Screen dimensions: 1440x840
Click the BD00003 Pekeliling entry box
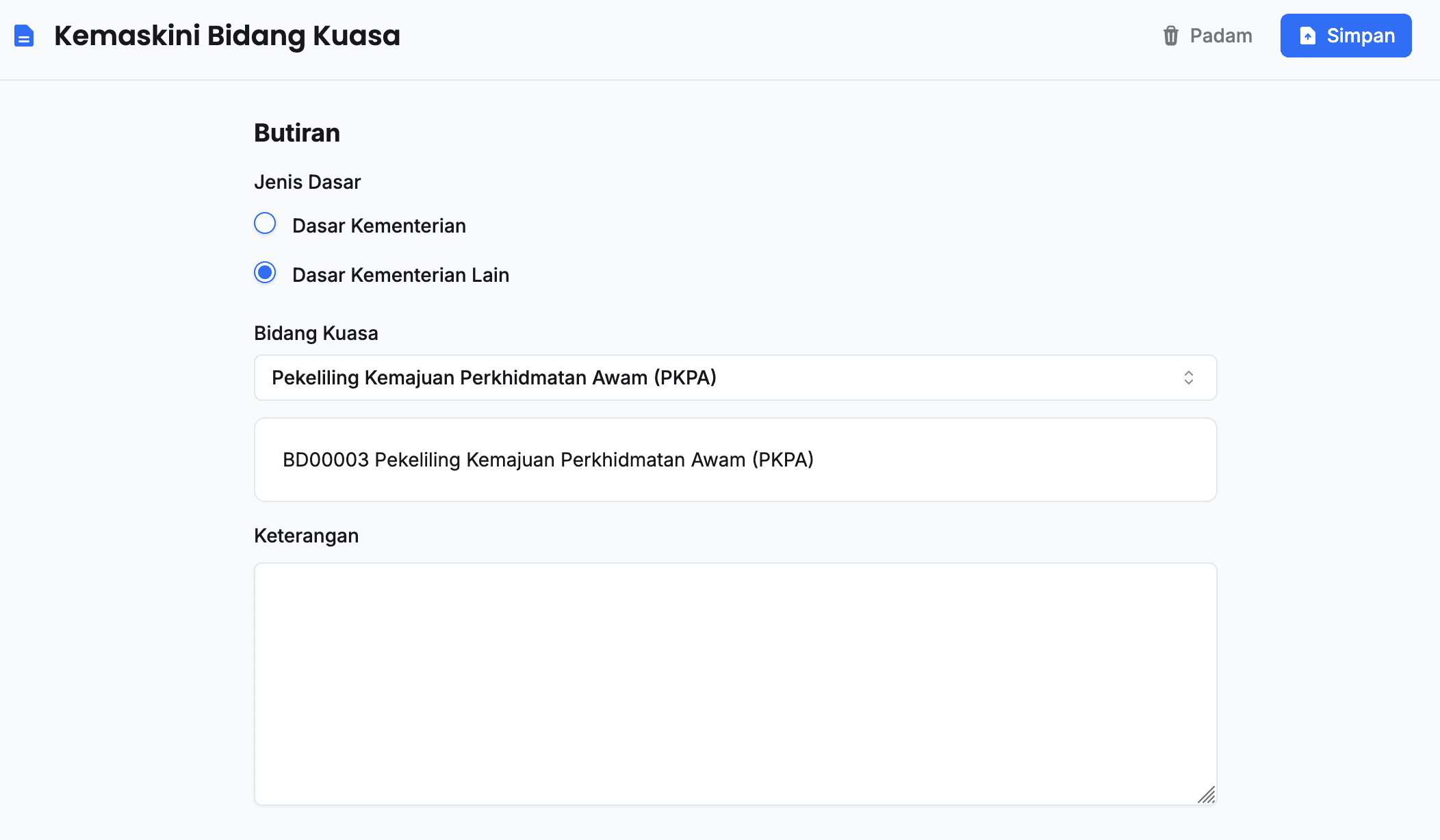[735, 460]
